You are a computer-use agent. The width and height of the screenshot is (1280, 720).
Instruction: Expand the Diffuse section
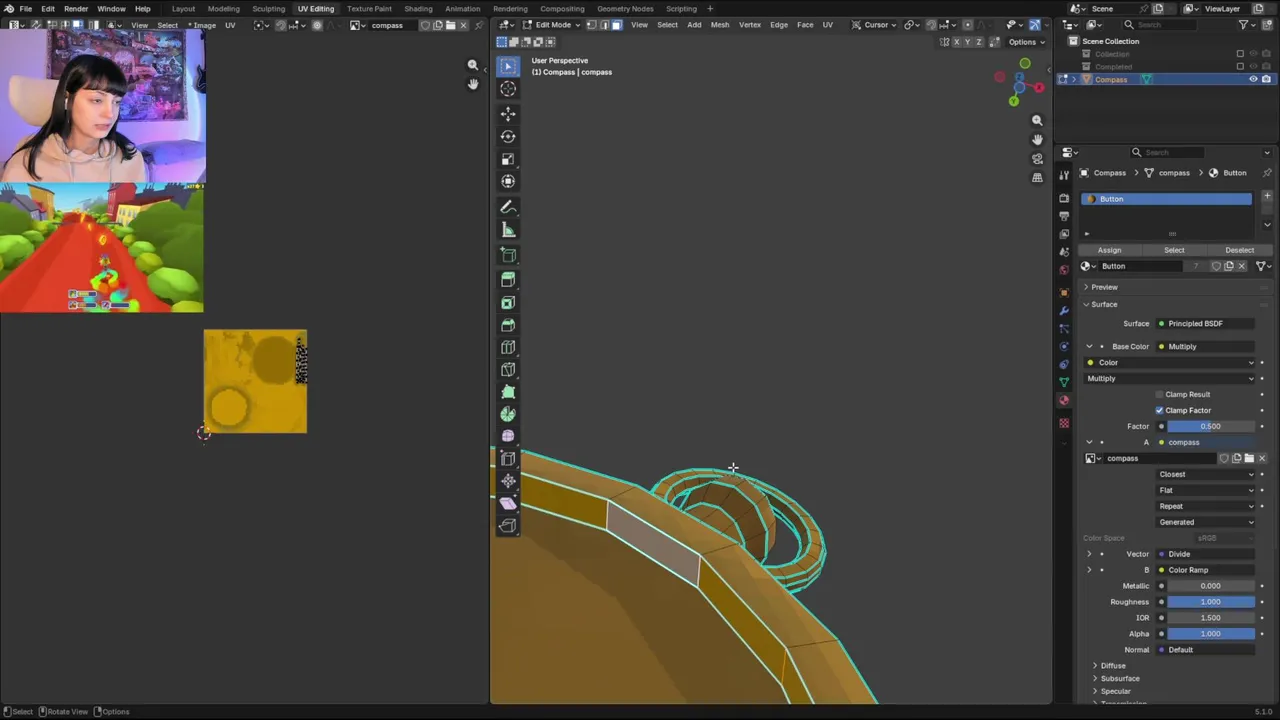click(x=1113, y=665)
